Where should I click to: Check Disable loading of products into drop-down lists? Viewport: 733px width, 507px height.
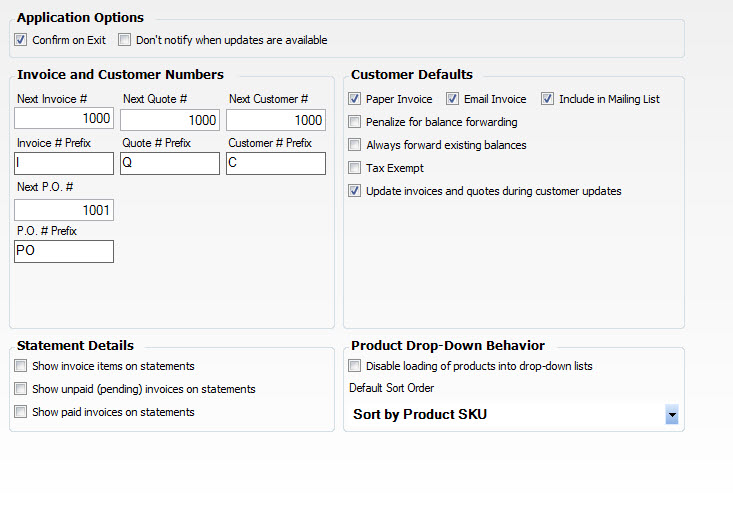[354, 366]
